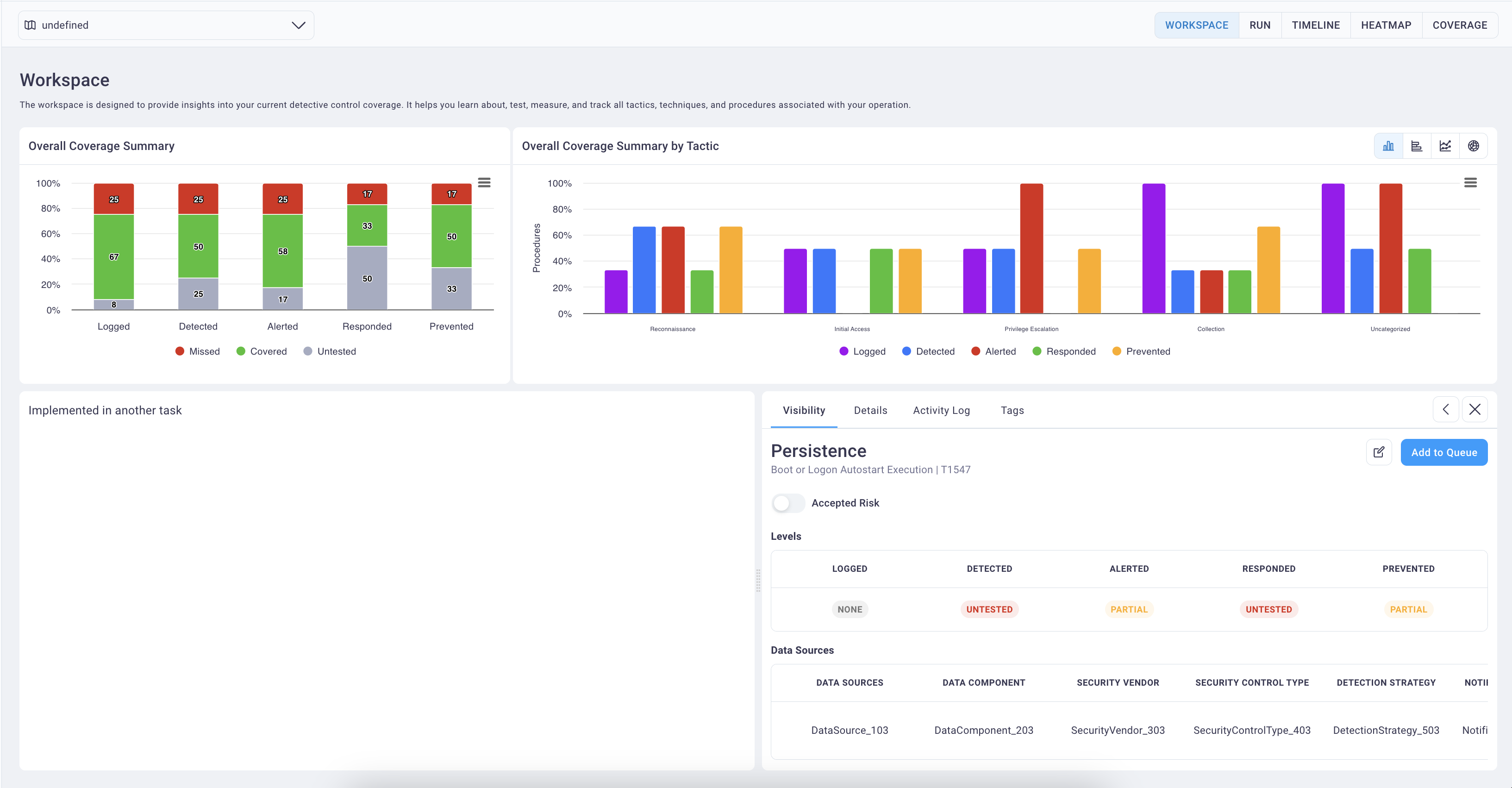Close the Persistence details panel

click(x=1475, y=409)
